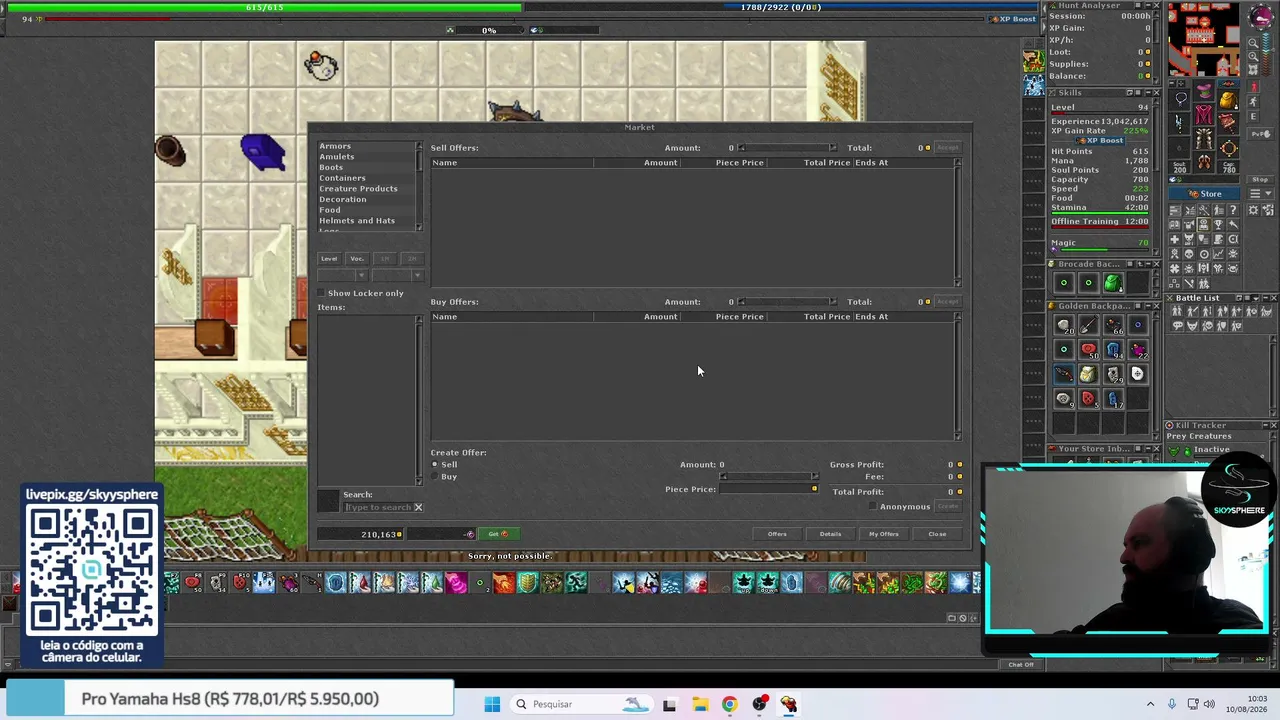The width and height of the screenshot is (1280, 720).
Task: Select the item stack of 20 in Golden Backpack
Action: 1063,325
